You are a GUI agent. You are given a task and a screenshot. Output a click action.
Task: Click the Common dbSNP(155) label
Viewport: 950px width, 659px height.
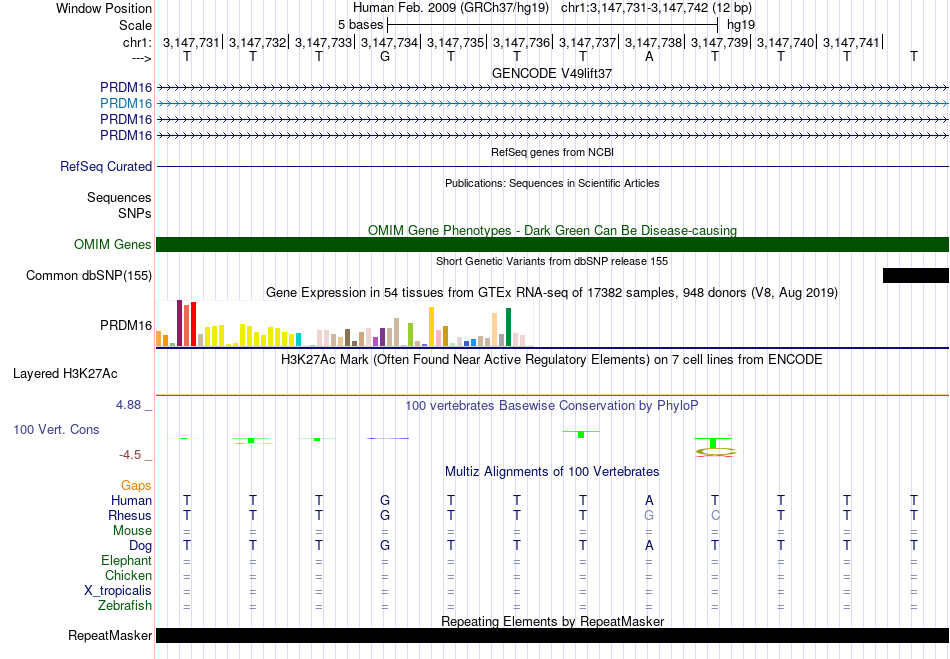[89, 275]
